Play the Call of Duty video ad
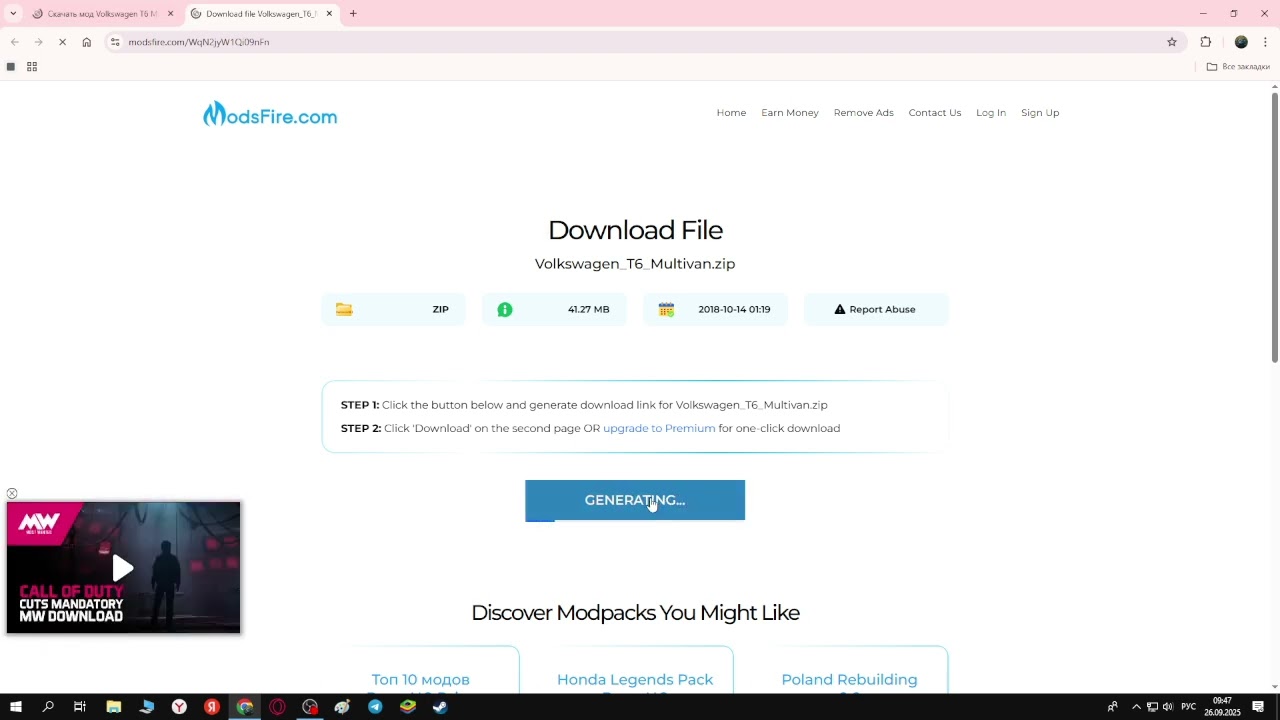Image resolution: width=1280 pixels, height=720 pixels. click(x=123, y=568)
